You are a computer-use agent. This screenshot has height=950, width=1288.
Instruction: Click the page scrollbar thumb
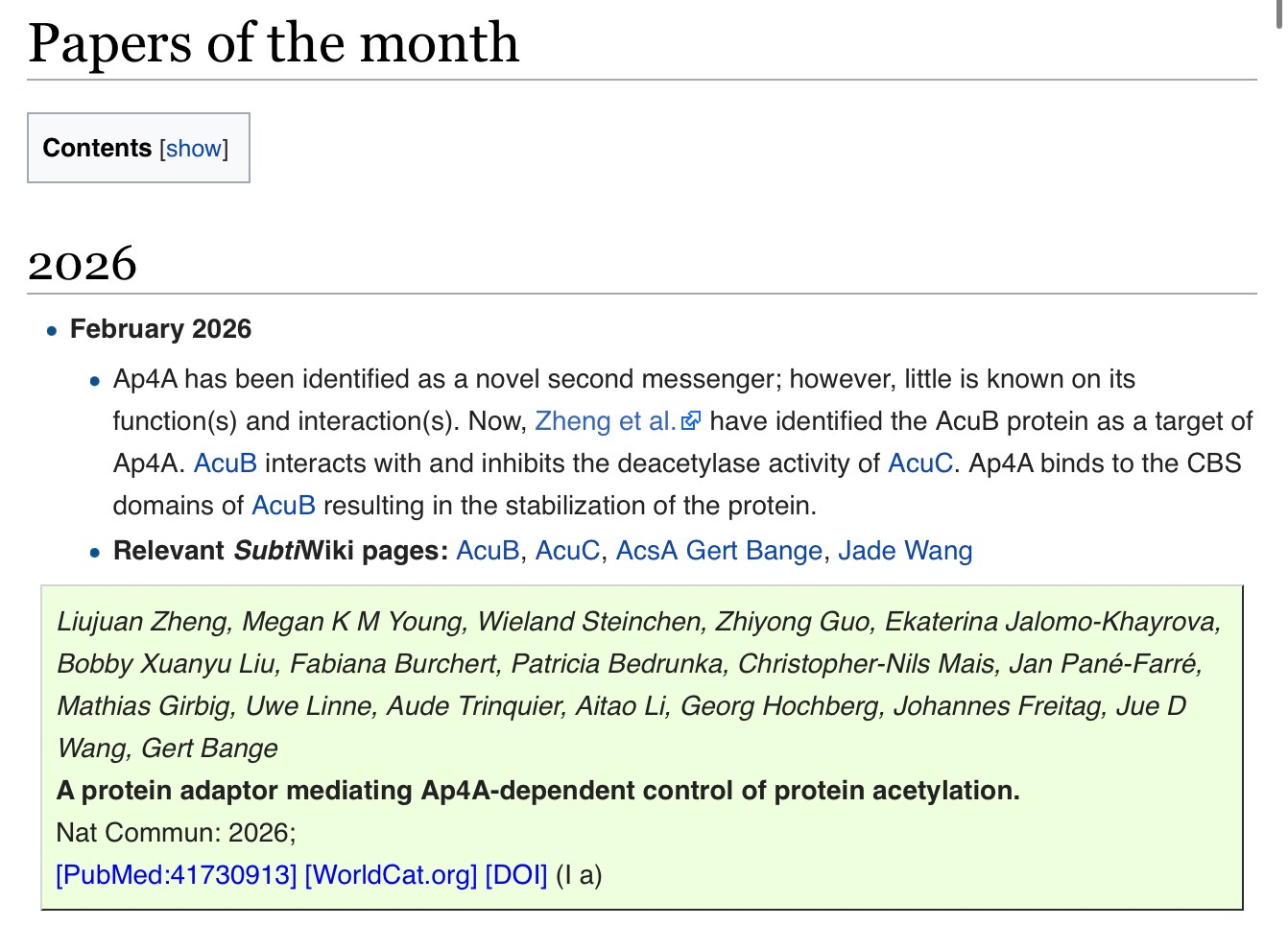click(x=1278, y=14)
